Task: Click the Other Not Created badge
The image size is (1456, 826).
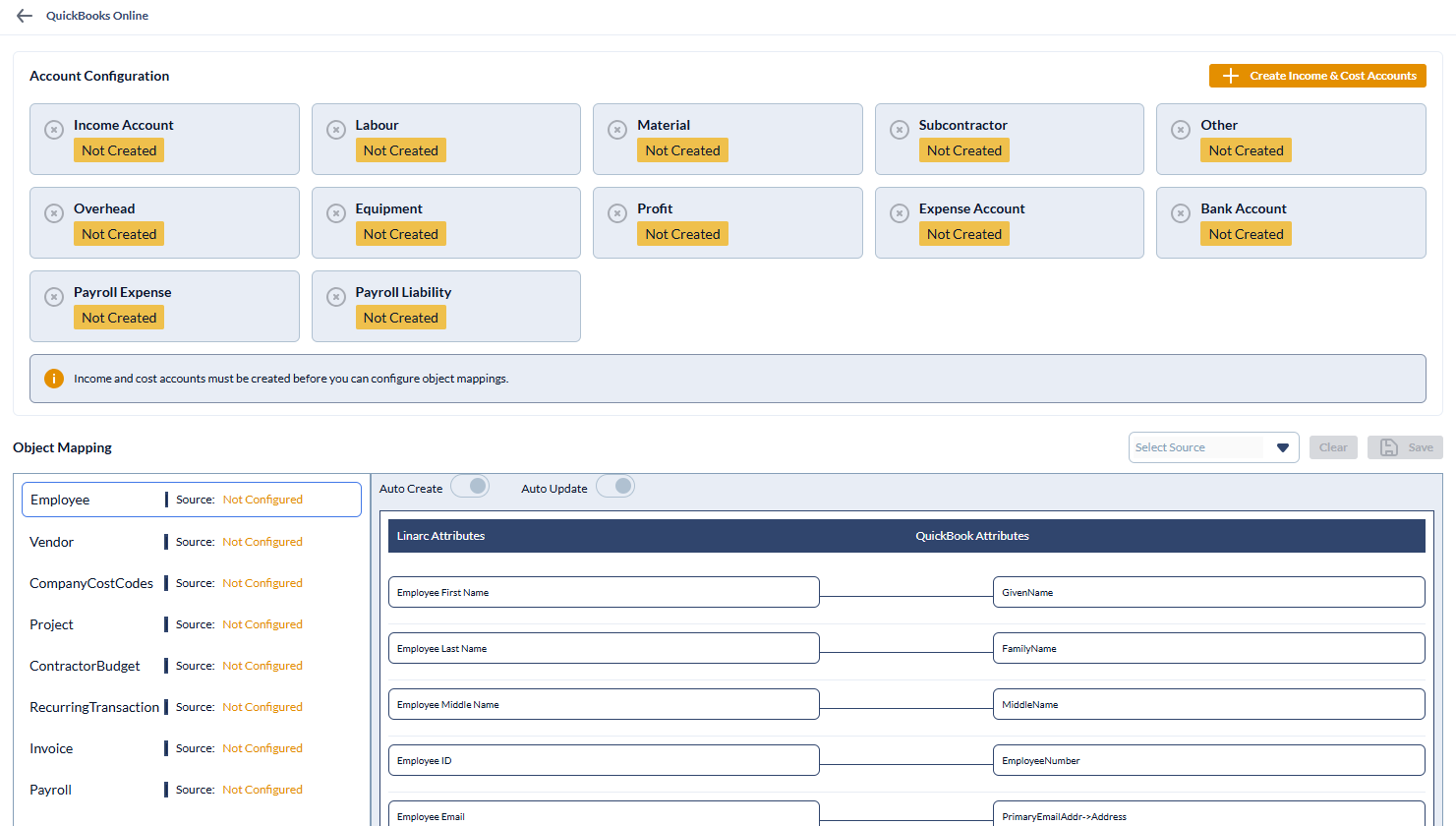Action: (x=1246, y=150)
